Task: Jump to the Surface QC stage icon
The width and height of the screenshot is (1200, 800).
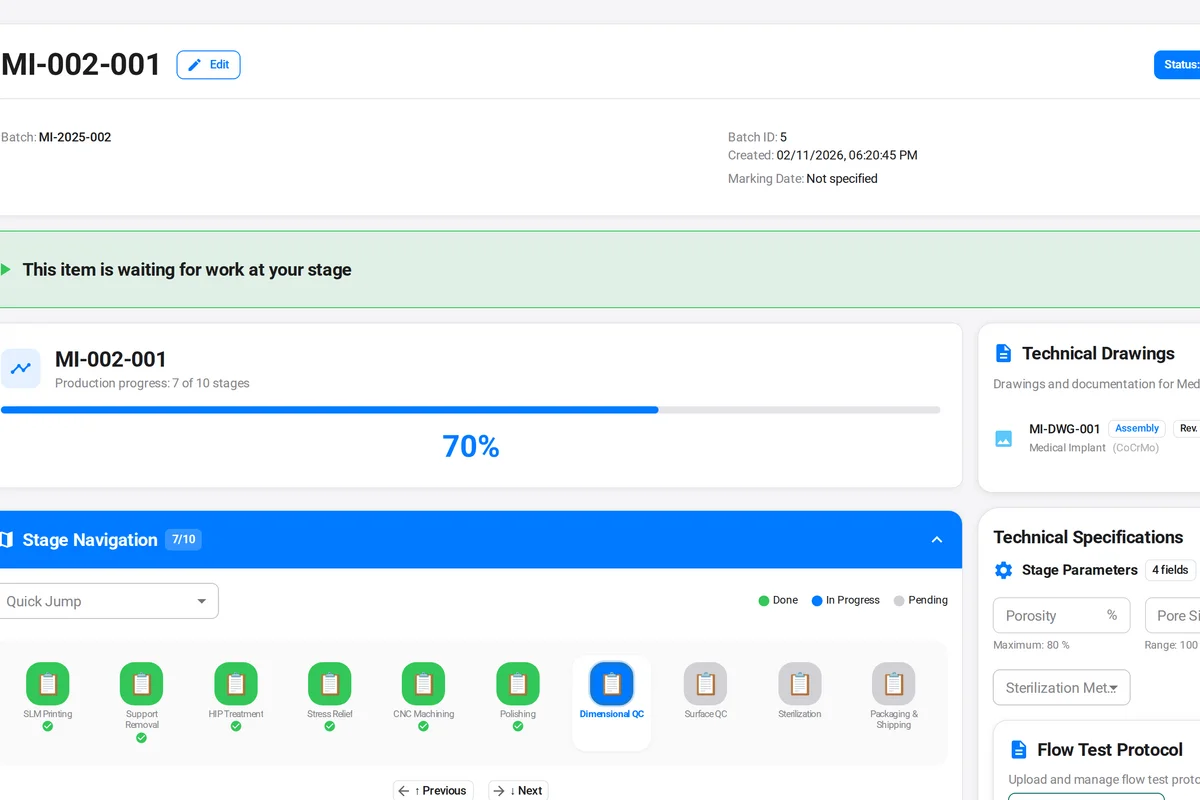Action: [706, 684]
